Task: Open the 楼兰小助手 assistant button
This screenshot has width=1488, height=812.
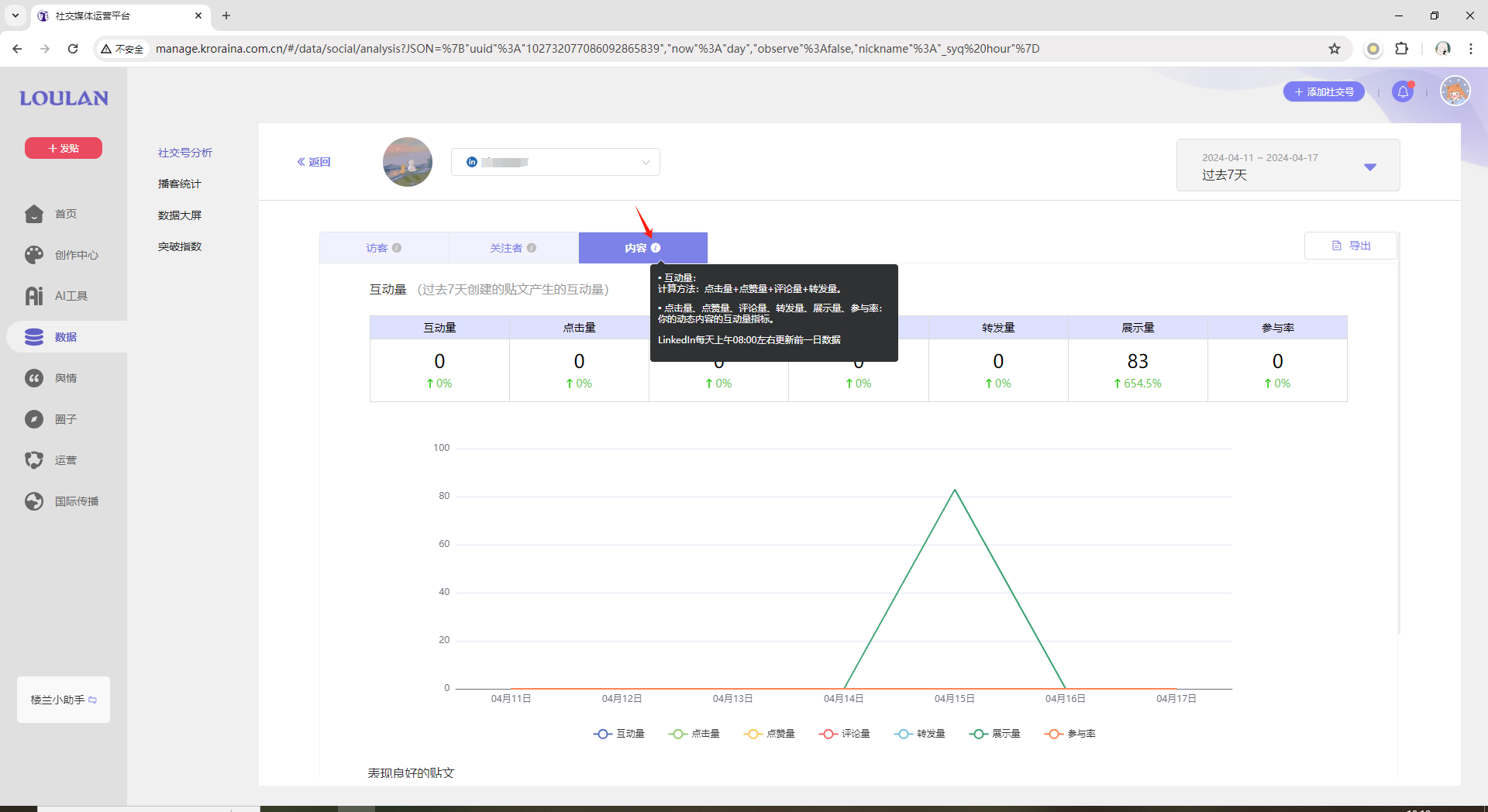Action: click(64, 700)
